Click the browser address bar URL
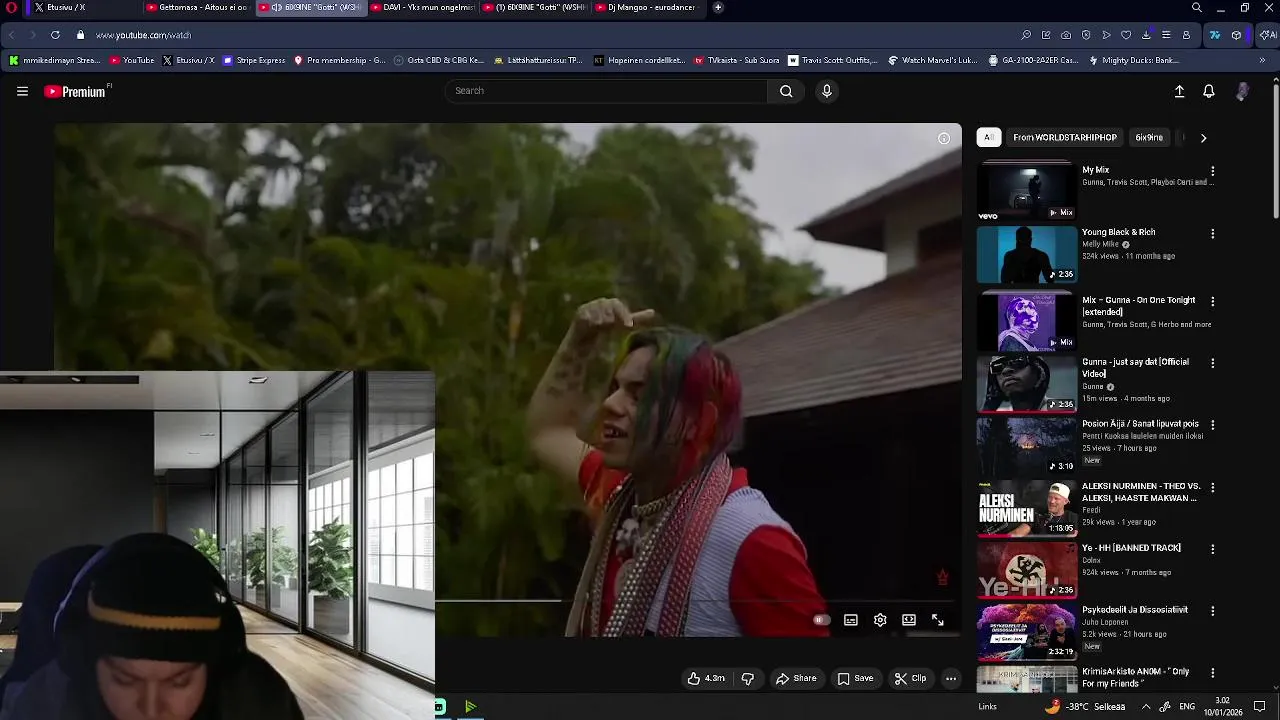Viewport: 1280px width, 720px height. pos(143,35)
